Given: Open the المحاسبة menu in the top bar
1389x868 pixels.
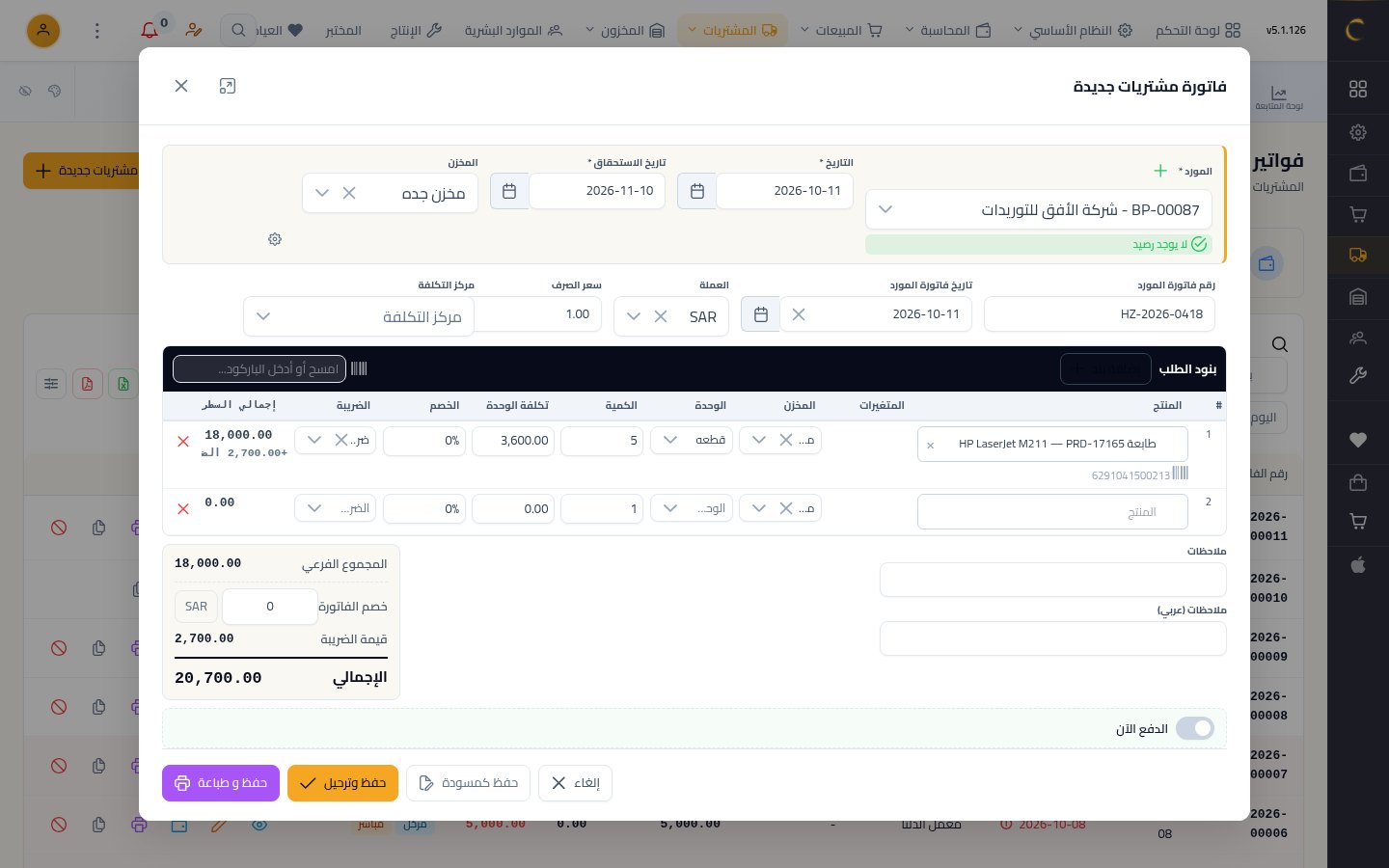Looking at the screenshot, I should [x=948, y=31].
